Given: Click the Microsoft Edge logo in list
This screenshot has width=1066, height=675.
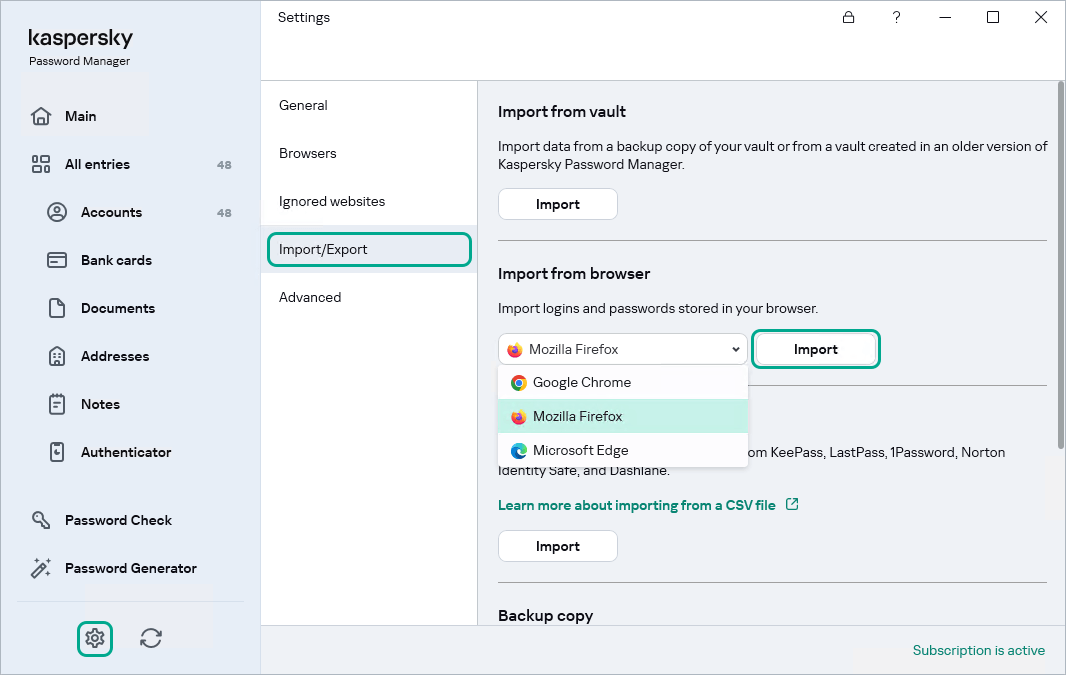Looking at the screenshot, I should click(519, 450).
